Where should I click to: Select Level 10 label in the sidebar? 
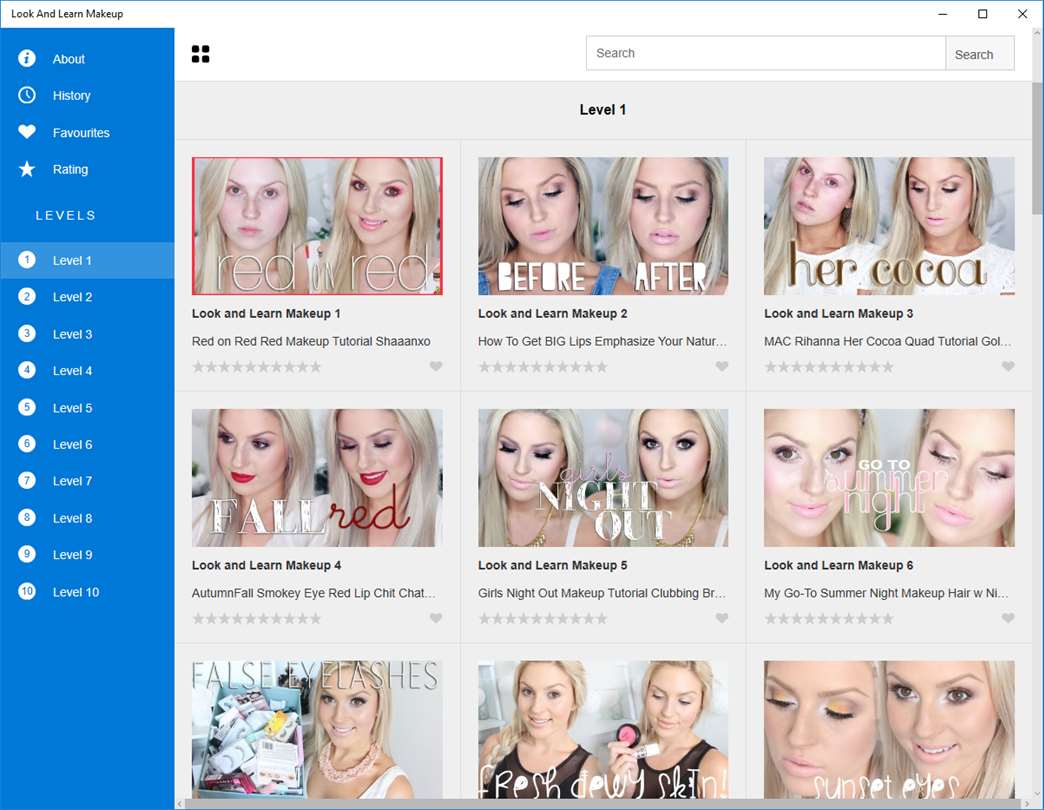(76, 592)
